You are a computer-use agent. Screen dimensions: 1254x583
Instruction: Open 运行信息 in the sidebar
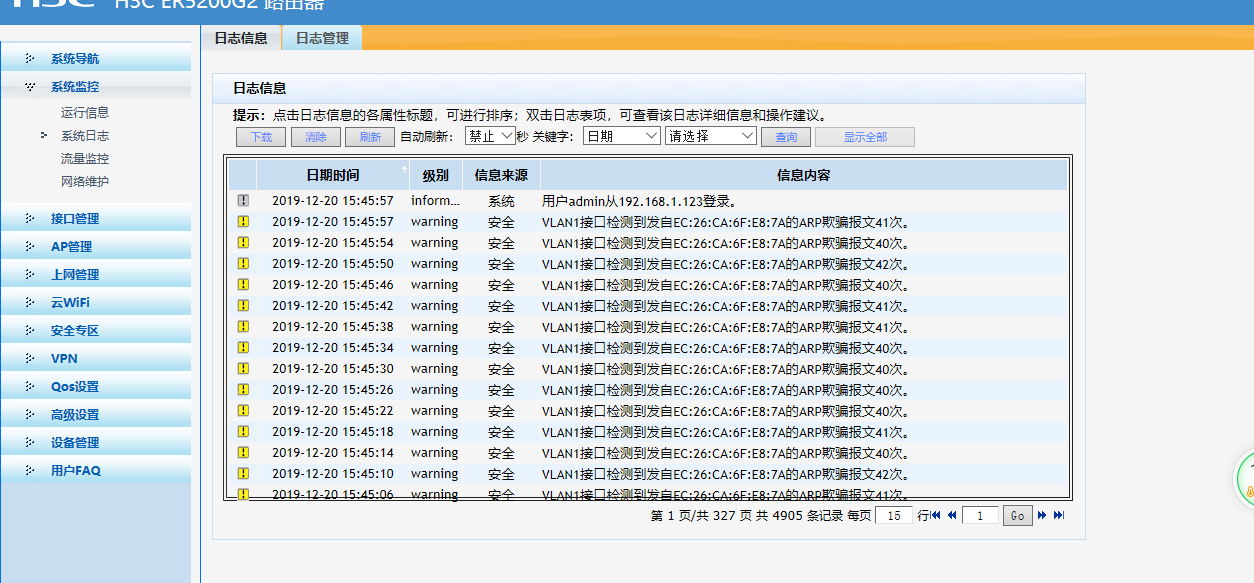[x=85, y=113]
